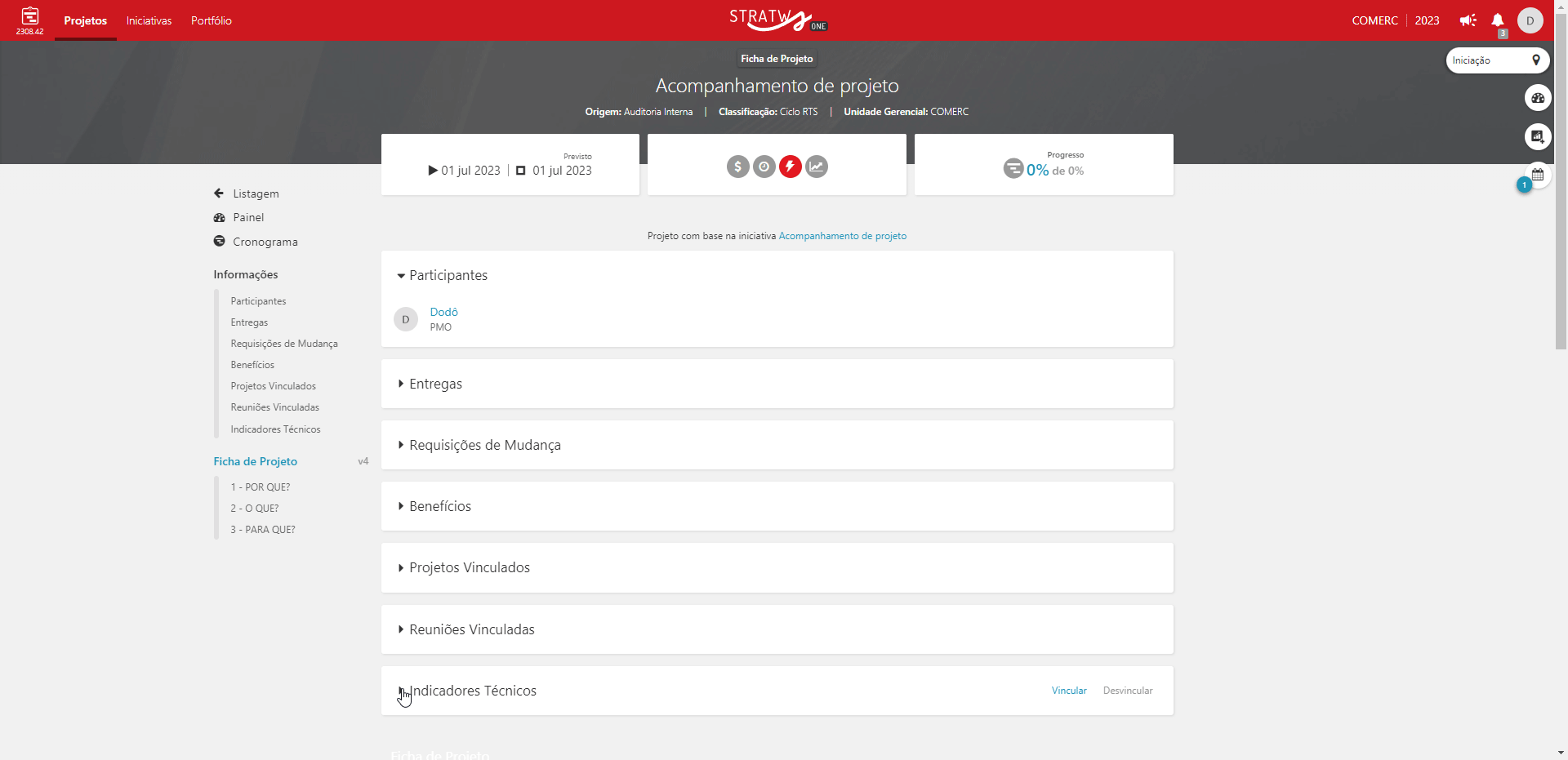
Task: Open the Portfólio tab
Action: (212, 20)
